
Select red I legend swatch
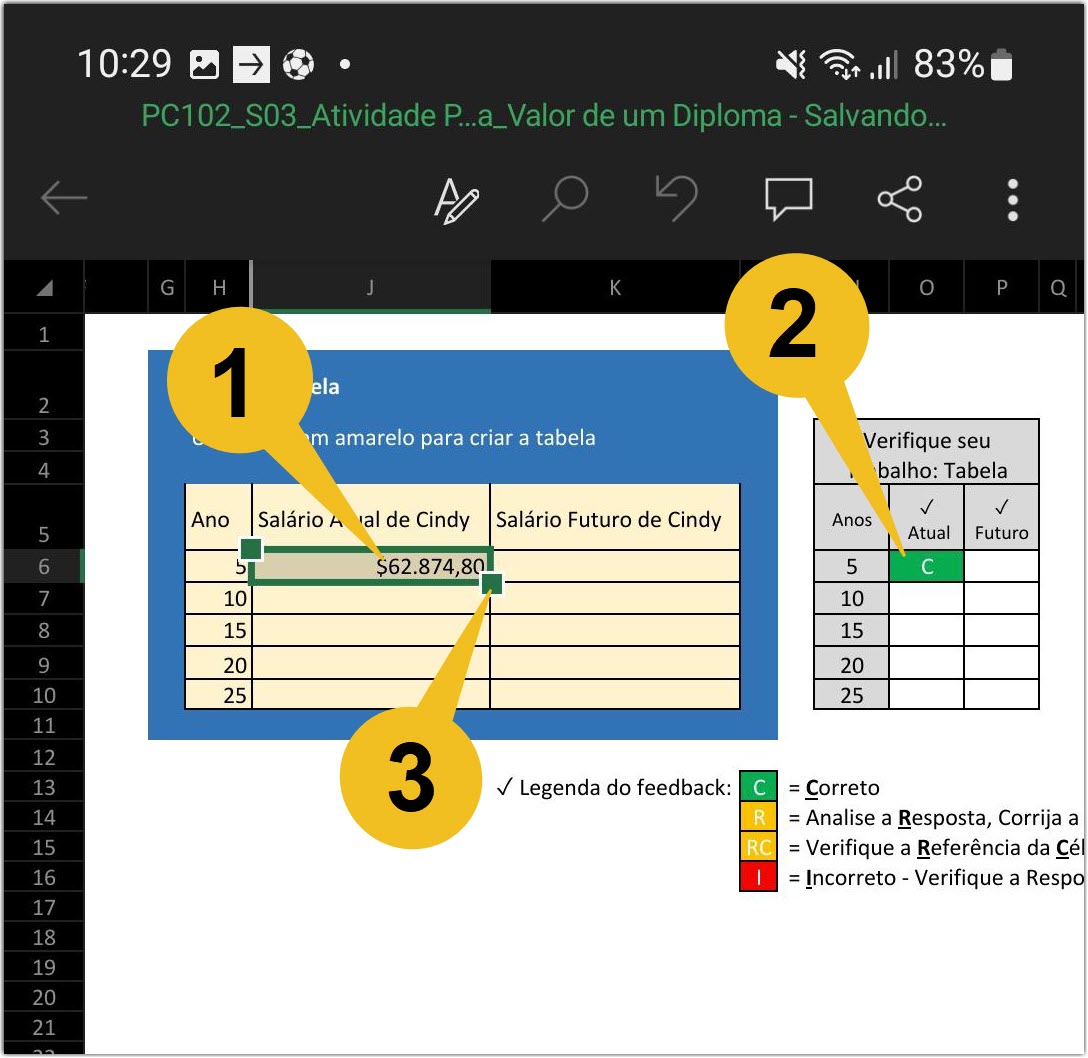pos(758,877)
